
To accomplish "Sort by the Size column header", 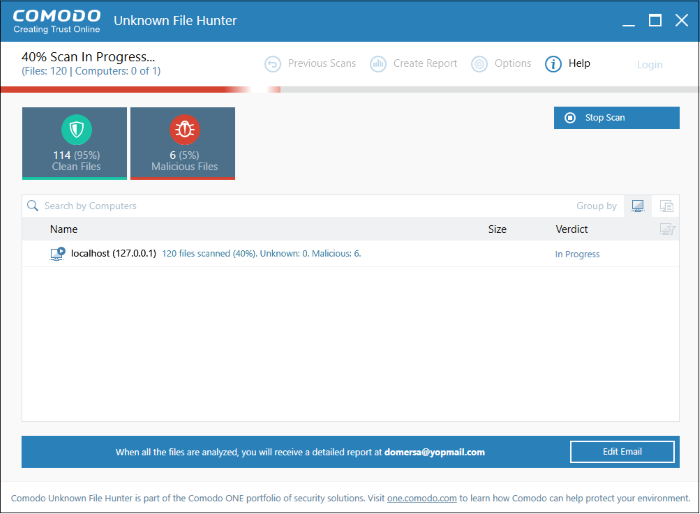I will pos(497,229).
